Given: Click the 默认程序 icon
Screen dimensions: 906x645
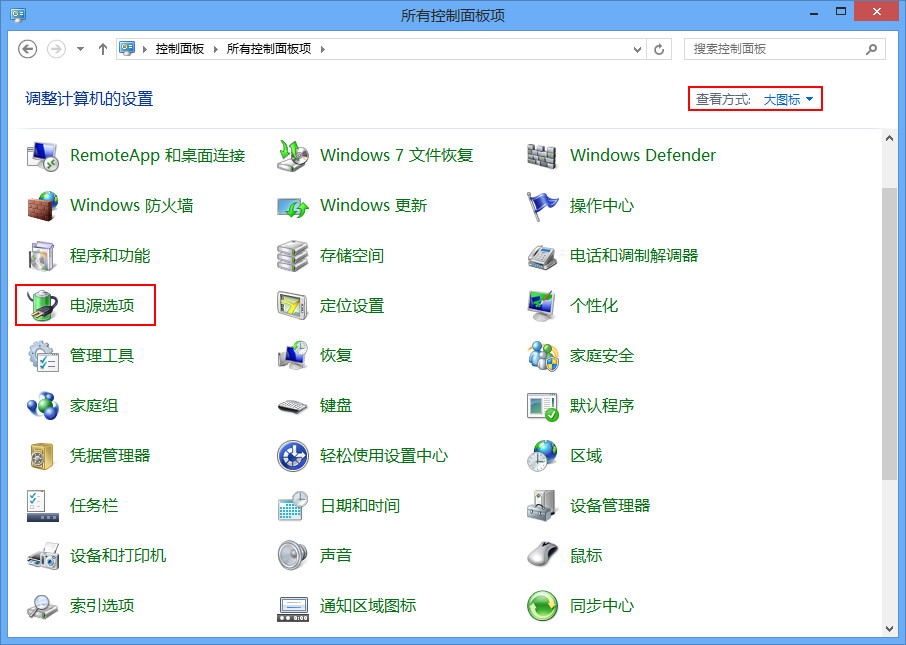Looking at the screenshot, I should (x=543, y=406).
